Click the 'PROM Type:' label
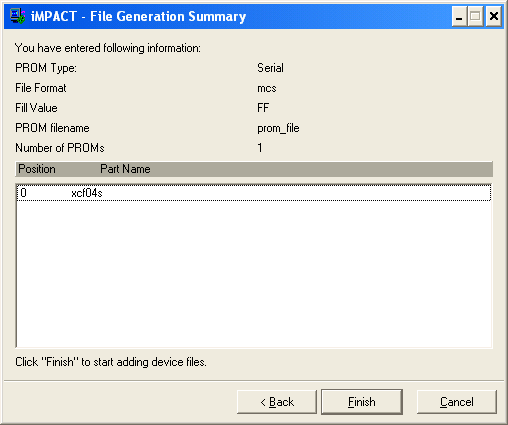 tap(46, 68)
